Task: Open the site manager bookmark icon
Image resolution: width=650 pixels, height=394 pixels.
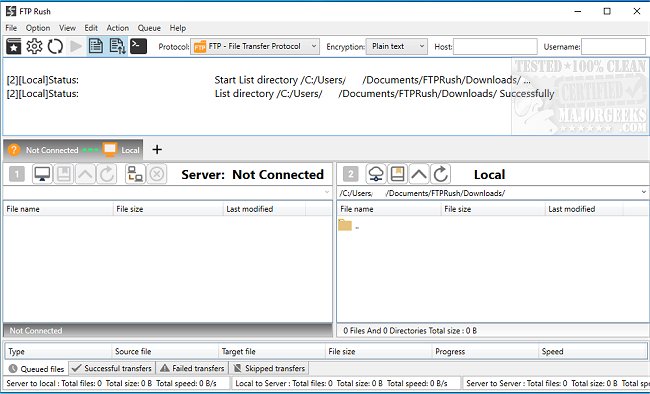Action: [14, 46]
